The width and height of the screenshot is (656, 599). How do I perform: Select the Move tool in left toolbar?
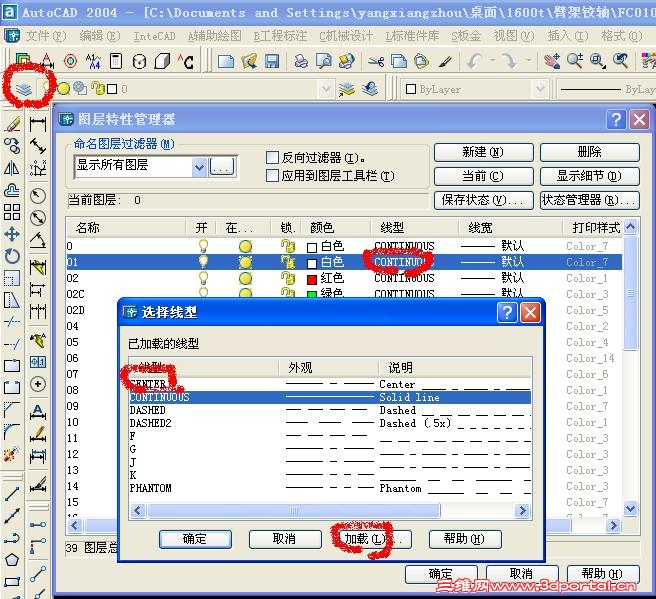coord(12,233)
